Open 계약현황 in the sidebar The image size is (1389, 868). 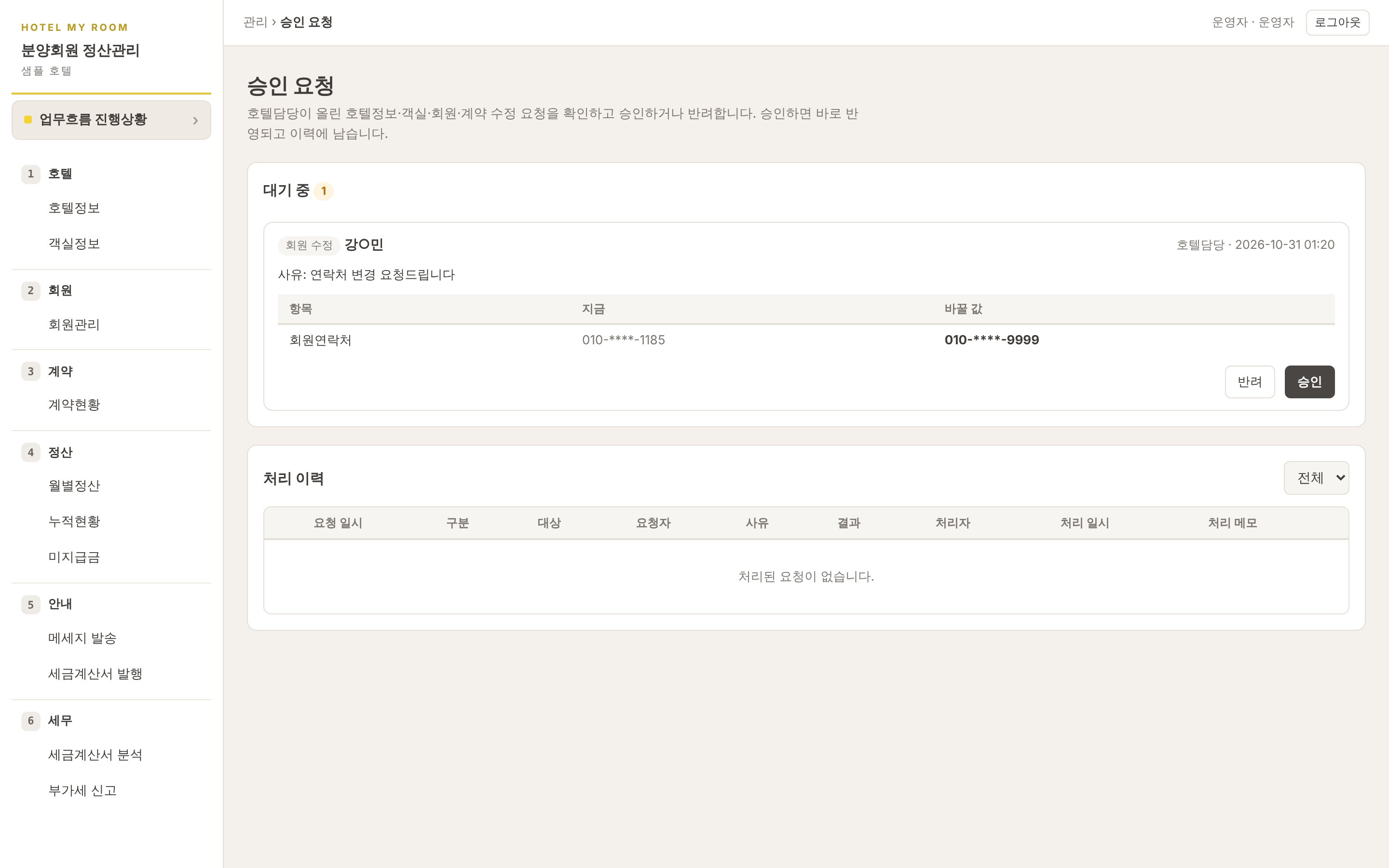point(74,405)
